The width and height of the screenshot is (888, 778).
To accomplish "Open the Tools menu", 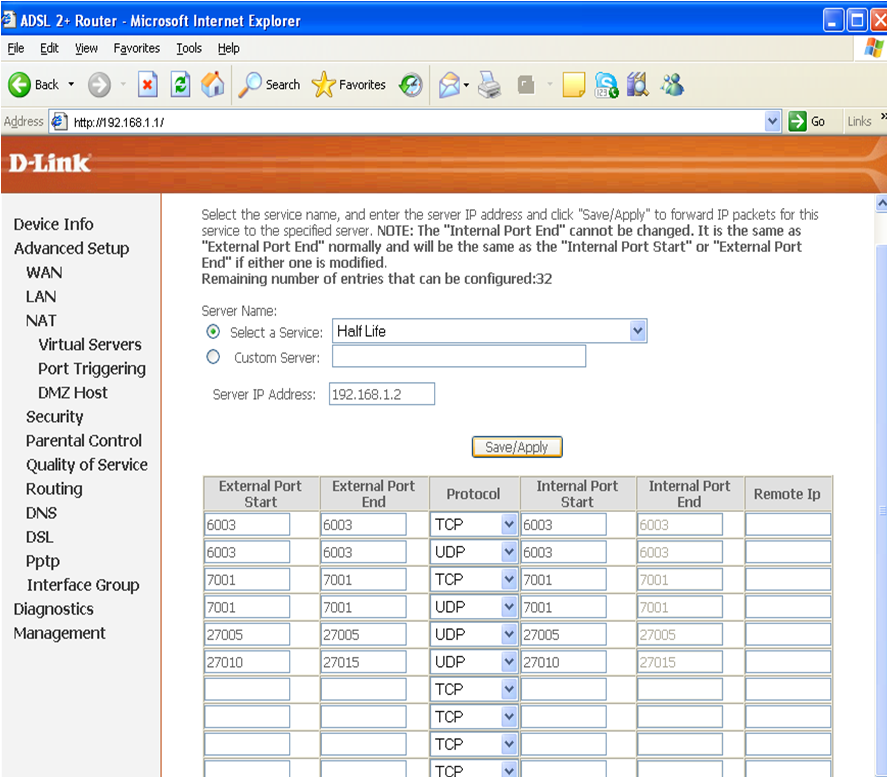I will point(189,48).
